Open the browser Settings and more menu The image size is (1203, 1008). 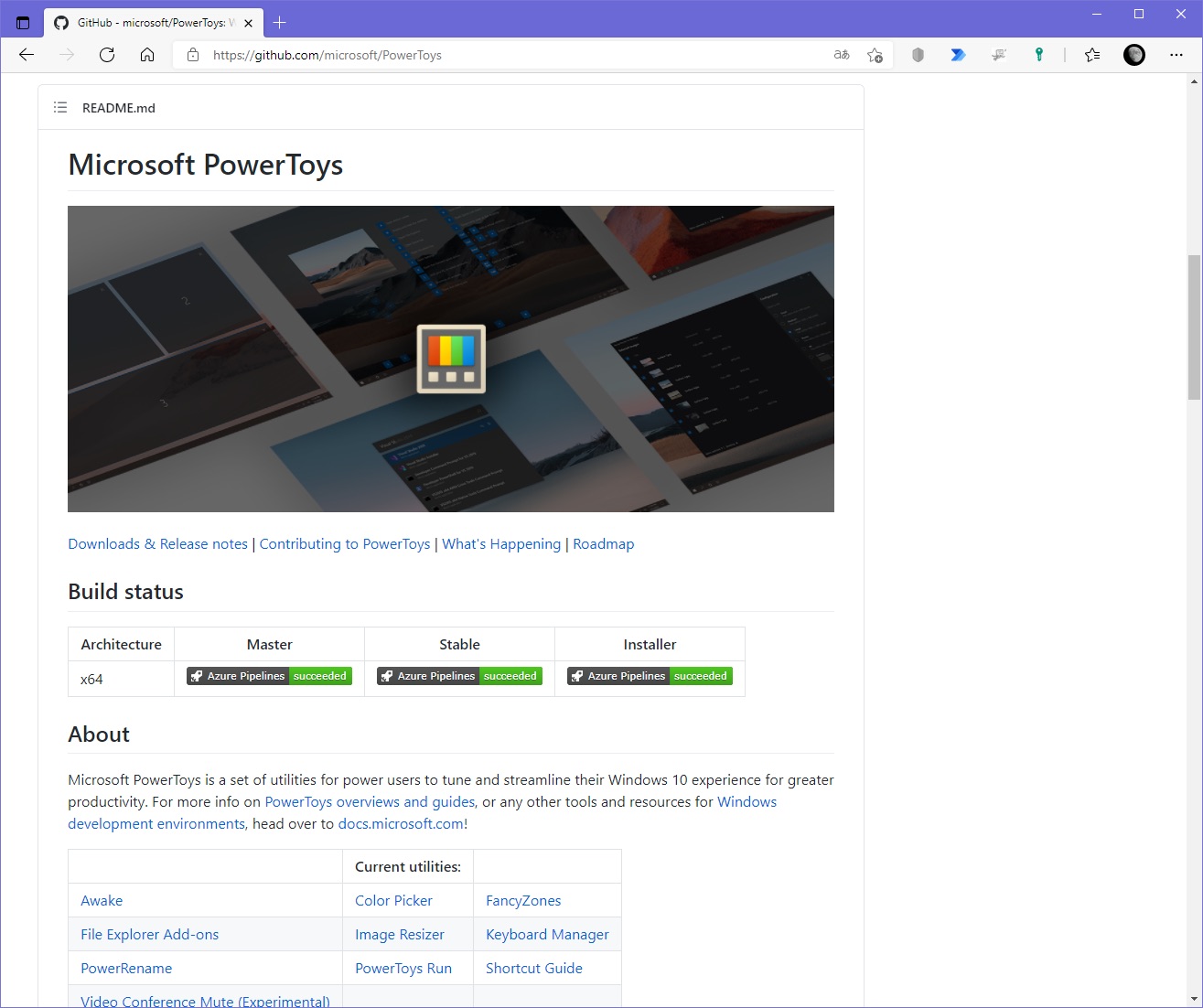coord(1176,55)
